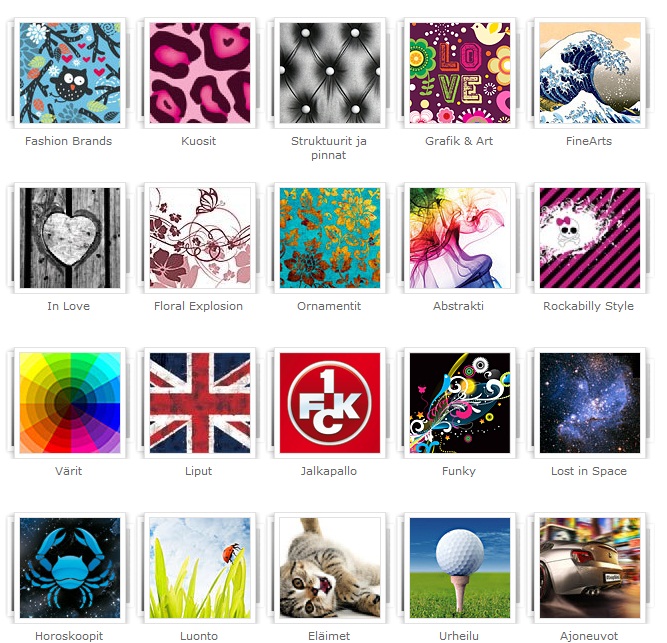
Task: Click the Lost in Space label
Action: [589, 471]
